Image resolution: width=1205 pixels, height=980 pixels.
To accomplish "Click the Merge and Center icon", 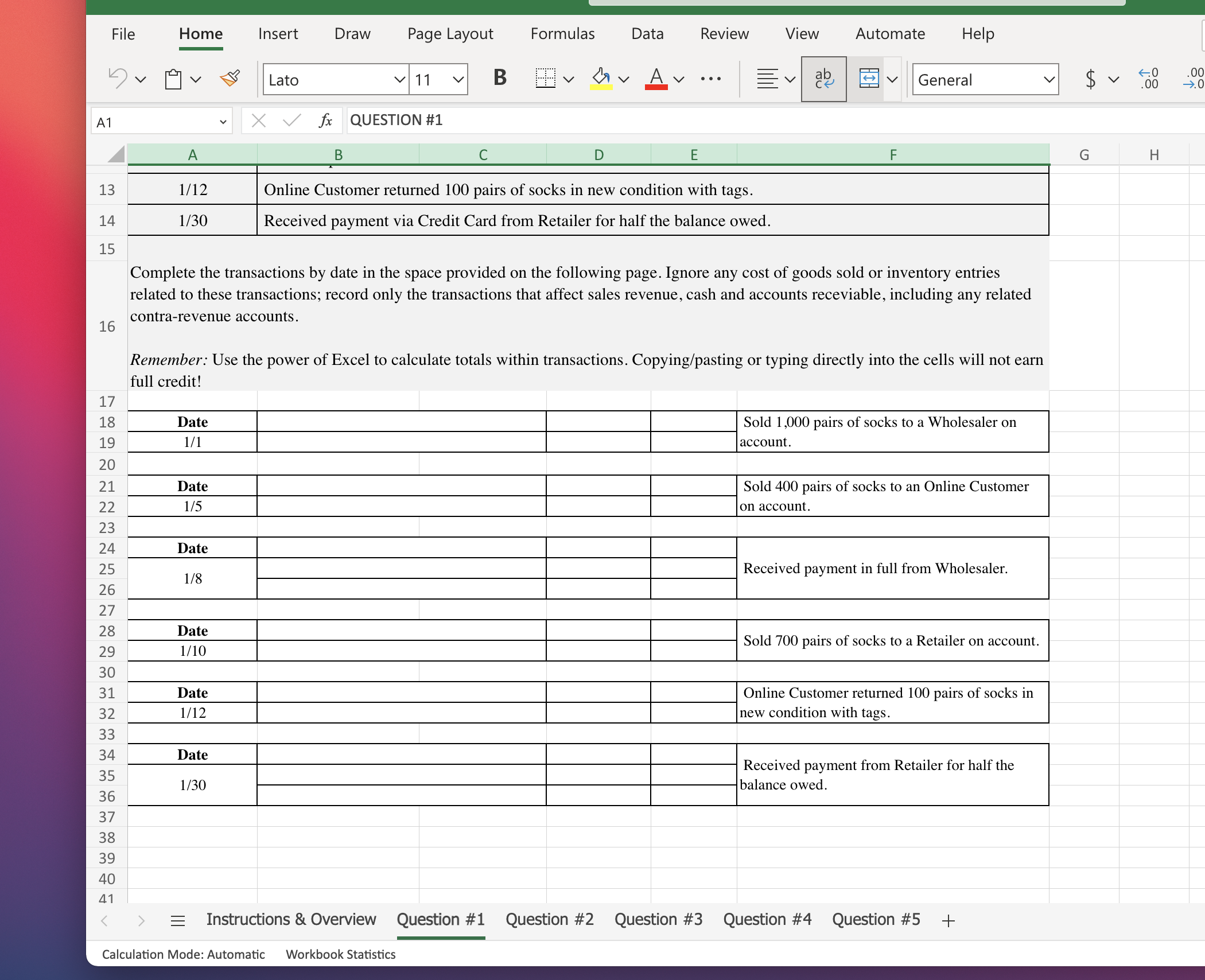I will tap(869, 79).
